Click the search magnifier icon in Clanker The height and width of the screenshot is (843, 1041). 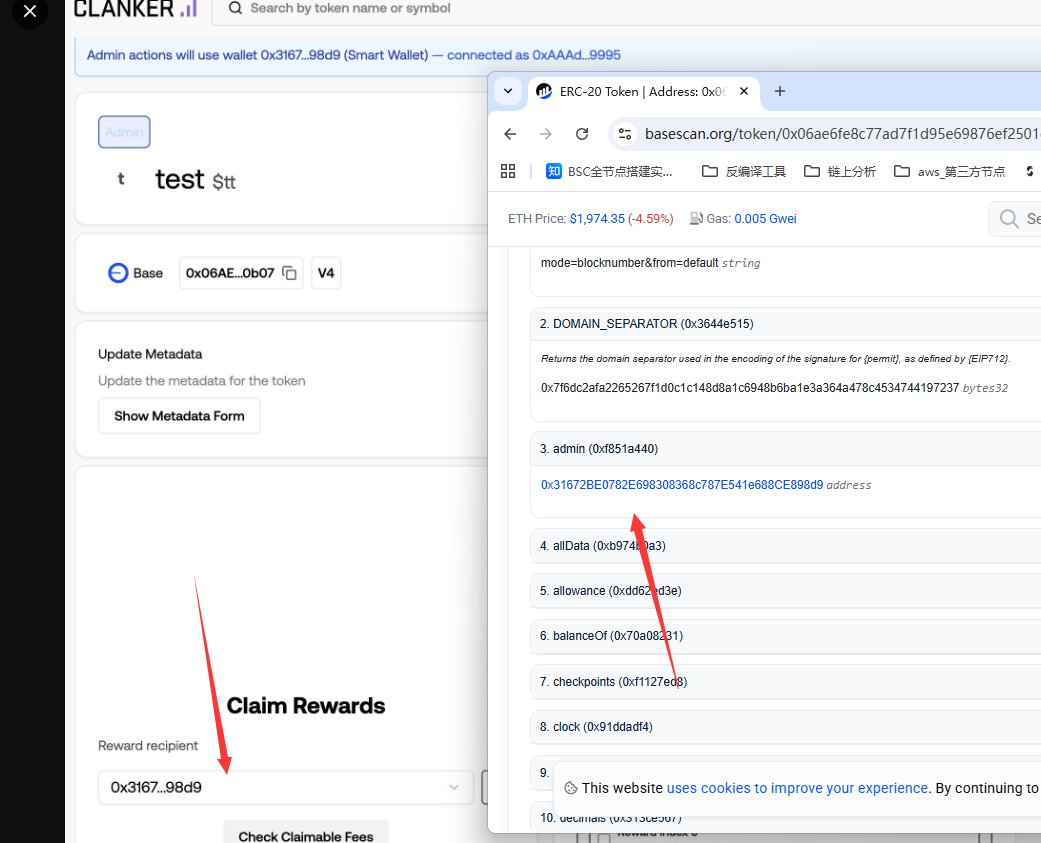tap(235, 8)
